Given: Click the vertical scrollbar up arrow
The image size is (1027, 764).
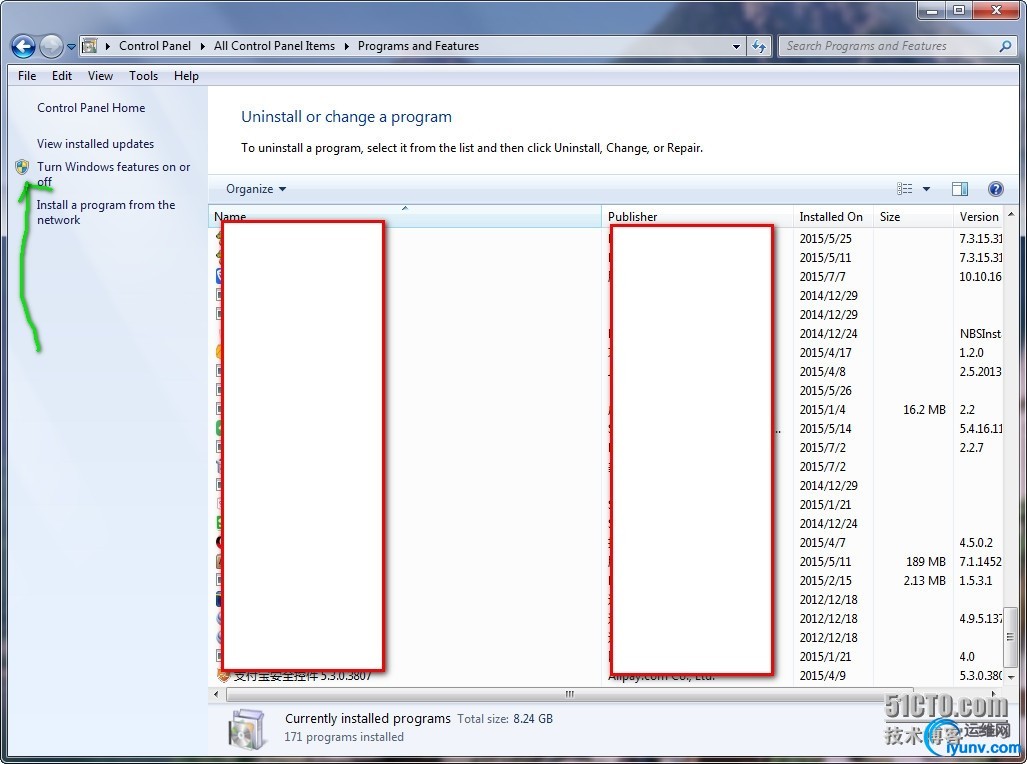Looking at the screenshot, I should point(1011,215).
